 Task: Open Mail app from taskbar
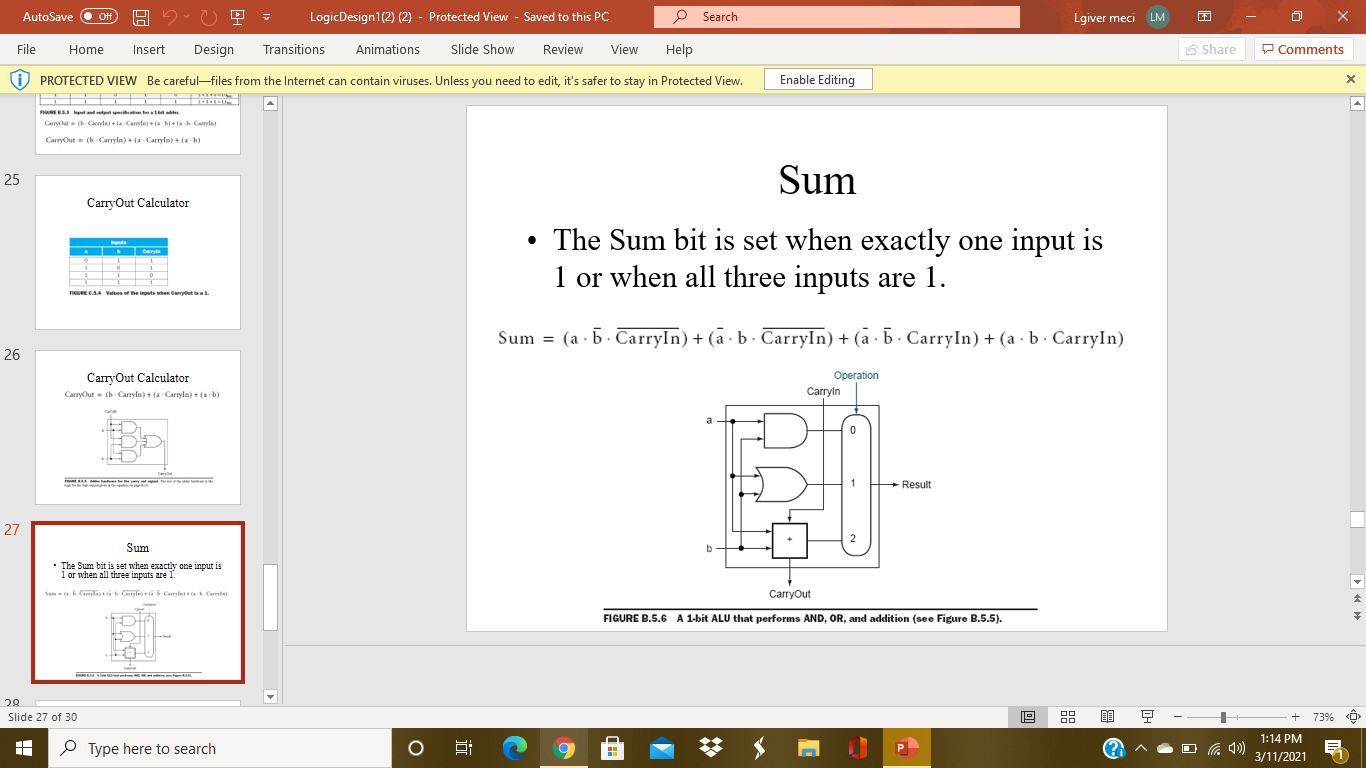click(661, 748)
